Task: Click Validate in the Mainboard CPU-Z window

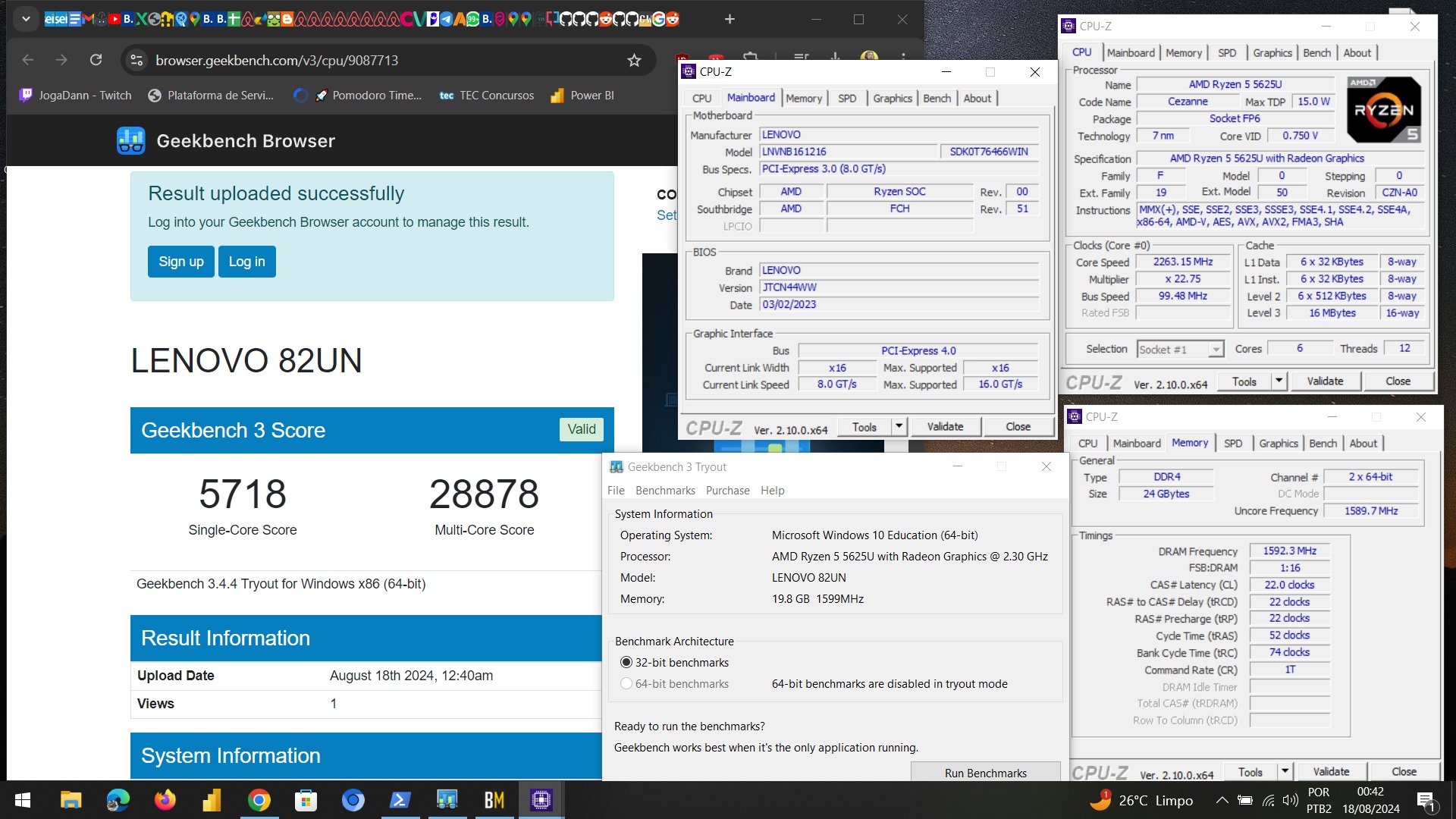Action: tap(945, 427)
